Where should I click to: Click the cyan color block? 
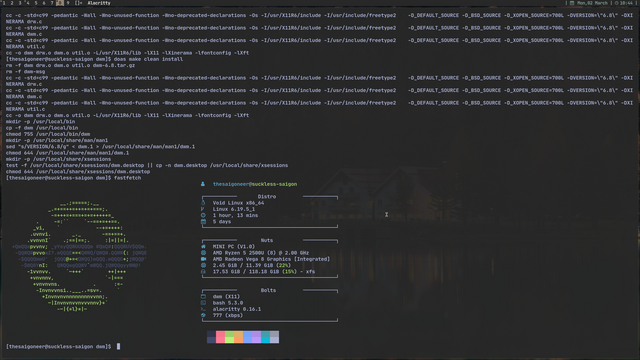[x=265, y=337]
